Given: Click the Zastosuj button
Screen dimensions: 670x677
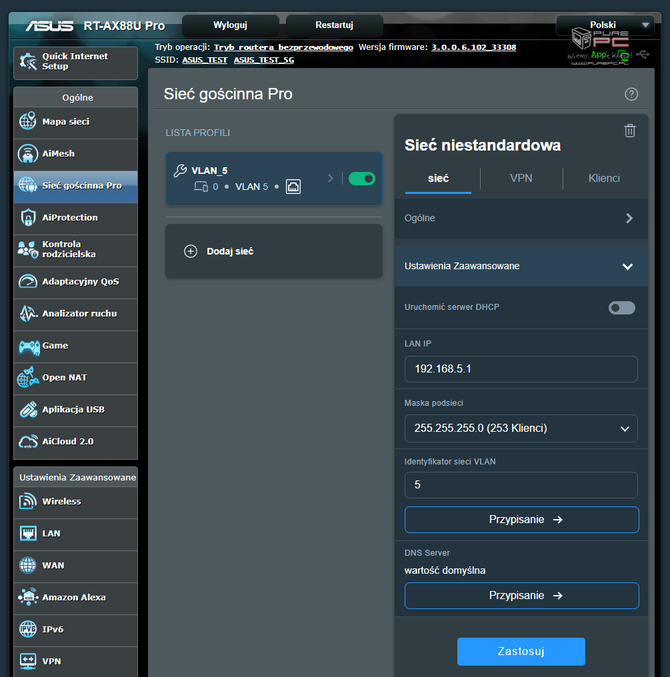Looking at the screenshot, I should tap(521, 651).
